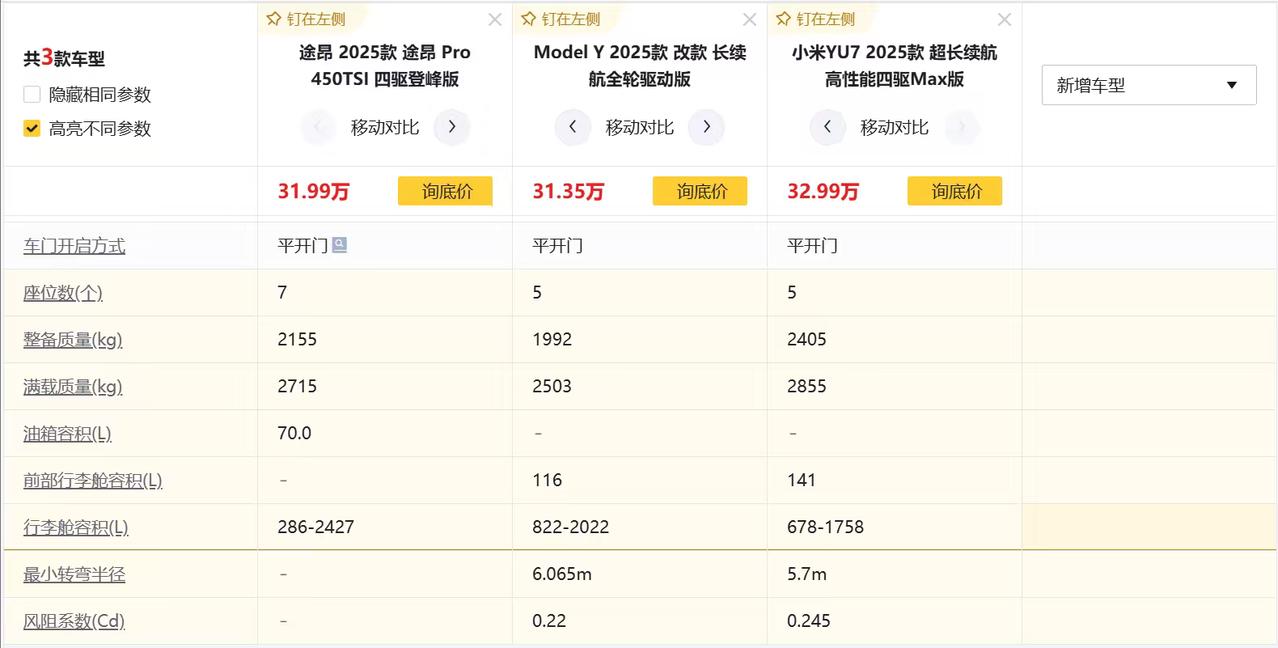Image resolution: width=1278 pixels, height=648 pixels.
Task: Click 询底价 for Model Y
Action: point(700,191)
